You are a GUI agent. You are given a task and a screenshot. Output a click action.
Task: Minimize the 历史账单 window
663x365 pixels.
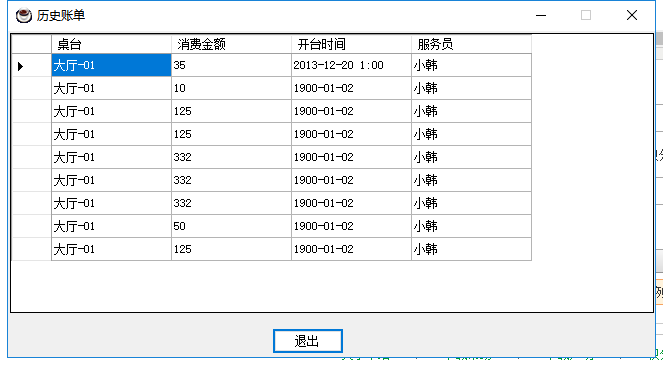pos(541,16)
